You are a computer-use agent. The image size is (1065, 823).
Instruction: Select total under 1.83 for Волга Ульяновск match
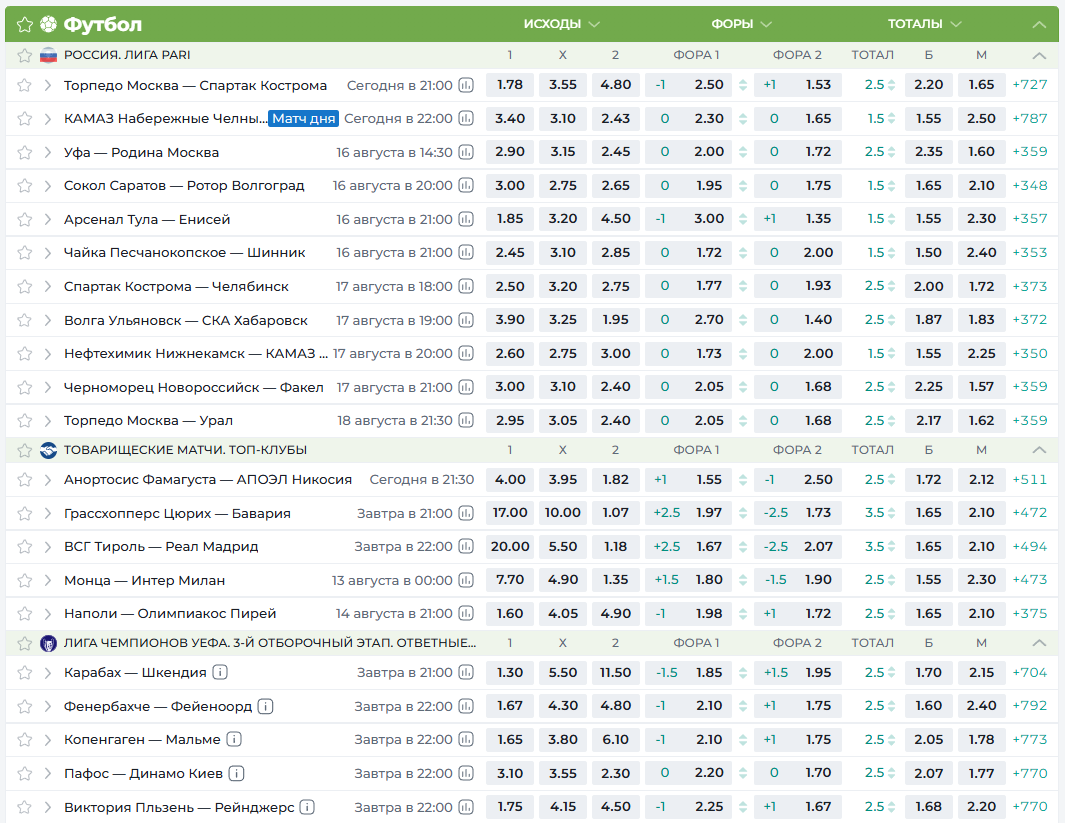click(x=981, y=319)
